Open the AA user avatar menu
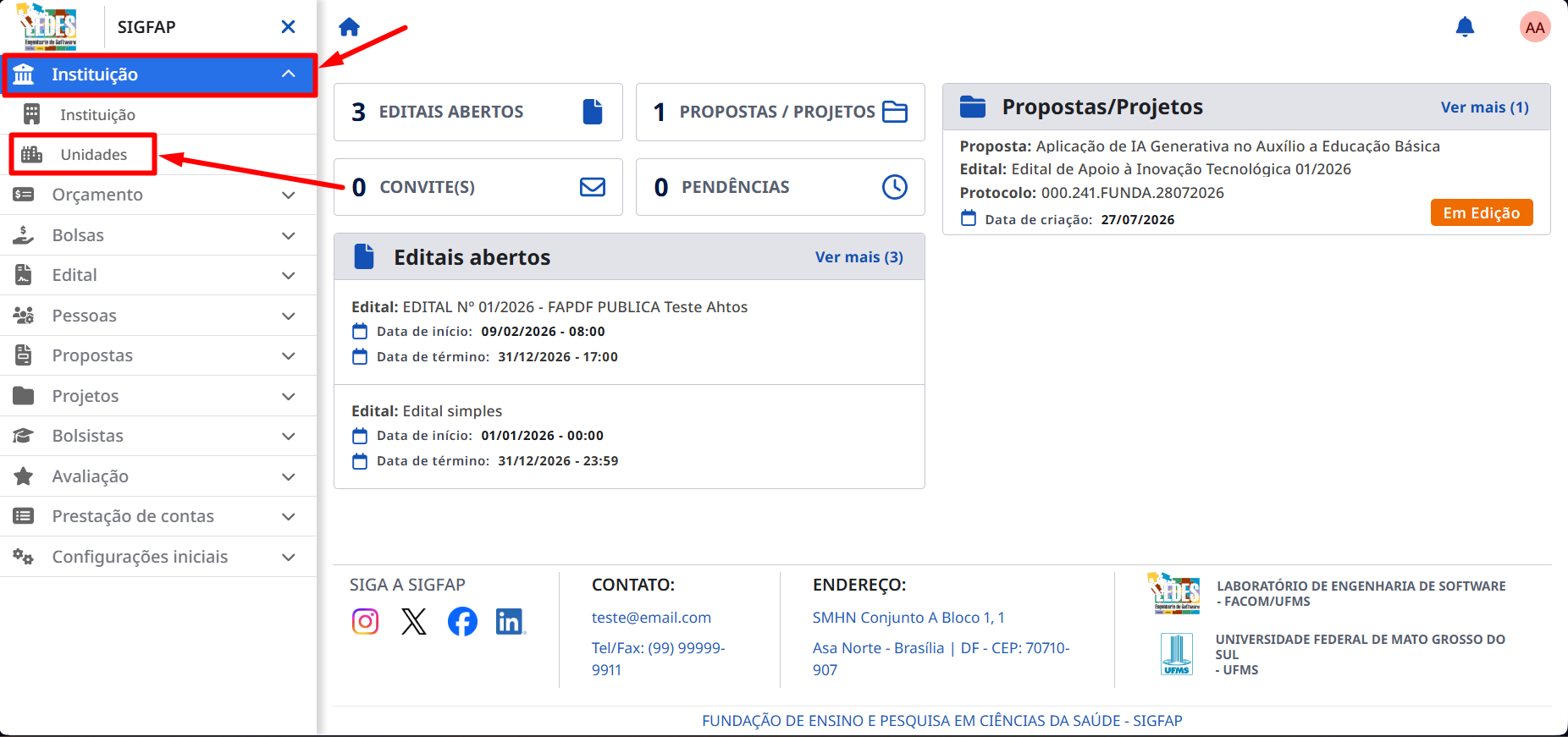The image size is (1568, 737). pos(1534,27)
